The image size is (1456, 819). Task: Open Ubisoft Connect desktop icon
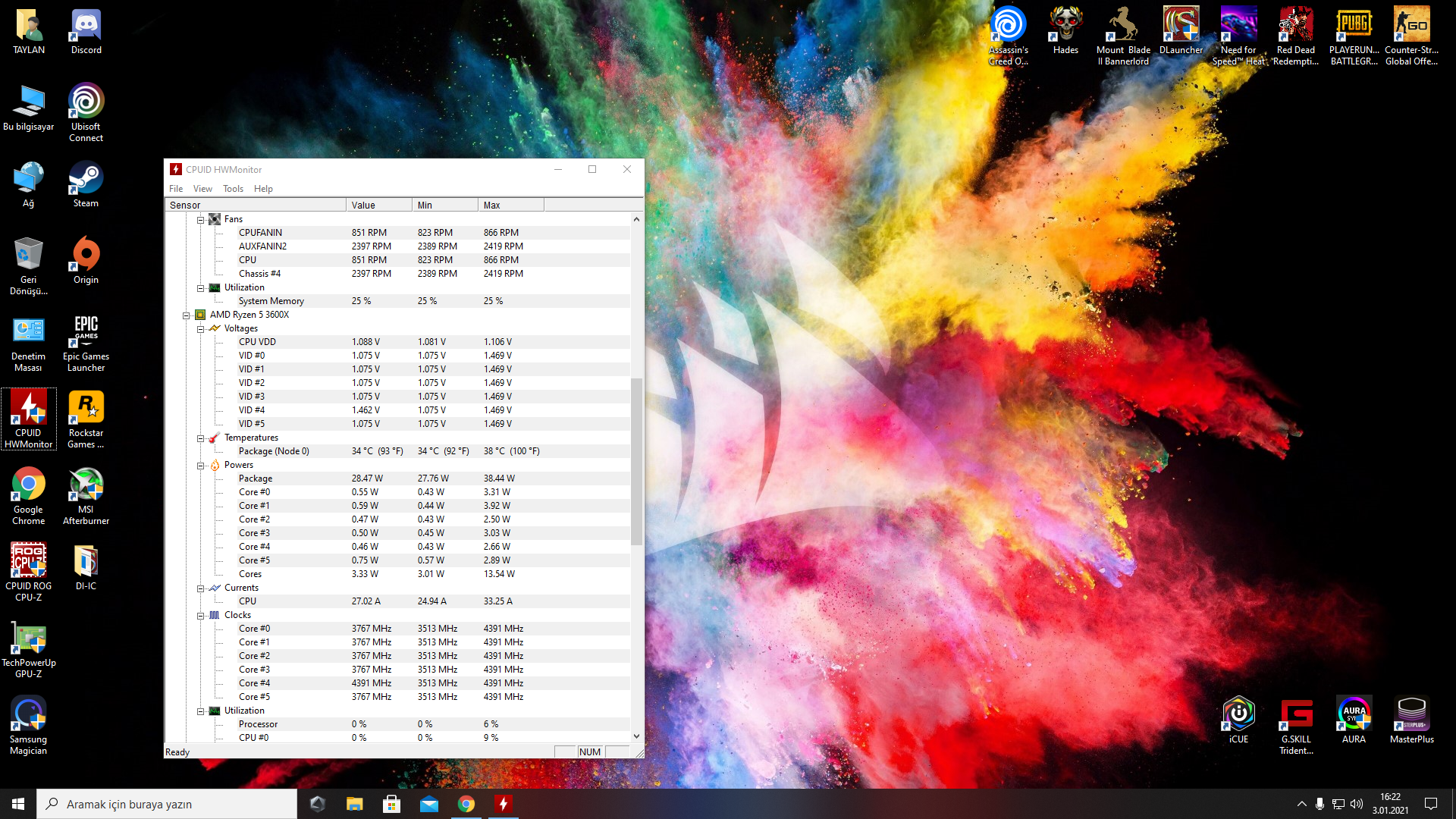tap(86, 112)
